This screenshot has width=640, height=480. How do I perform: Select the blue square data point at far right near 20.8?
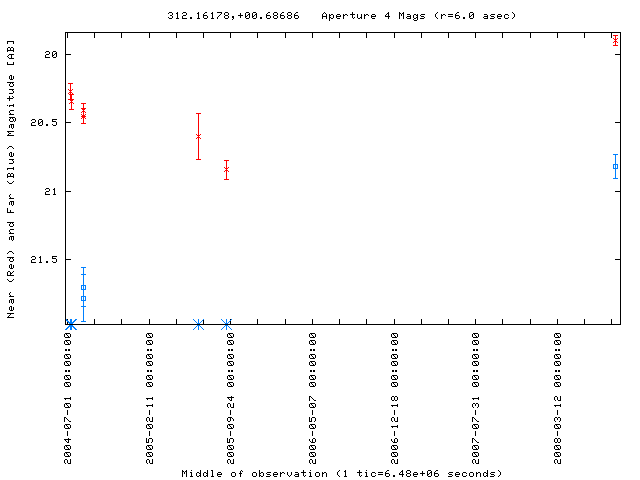(x=616, y=167)
